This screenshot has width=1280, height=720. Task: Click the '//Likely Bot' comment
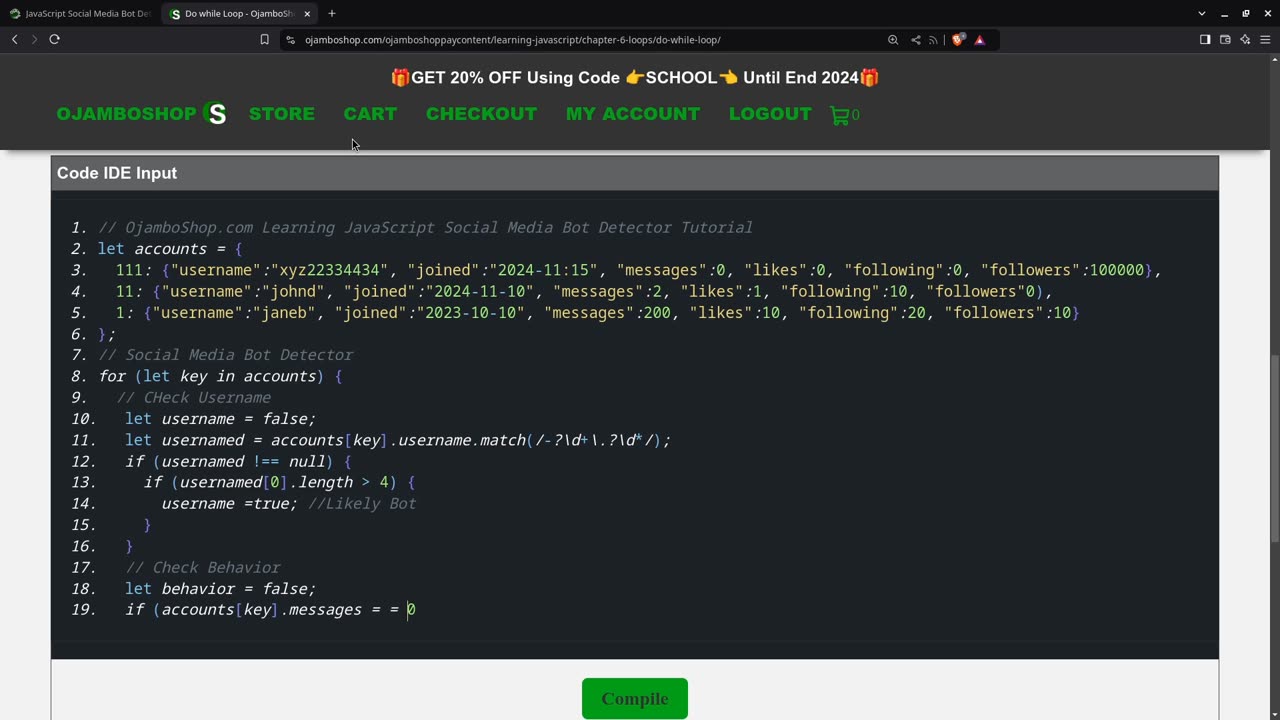[362, 503]
